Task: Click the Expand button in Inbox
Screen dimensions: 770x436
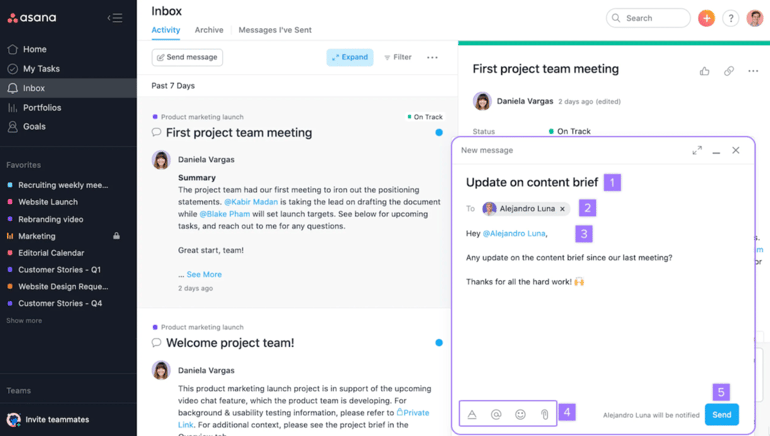Action: [350, 57]
